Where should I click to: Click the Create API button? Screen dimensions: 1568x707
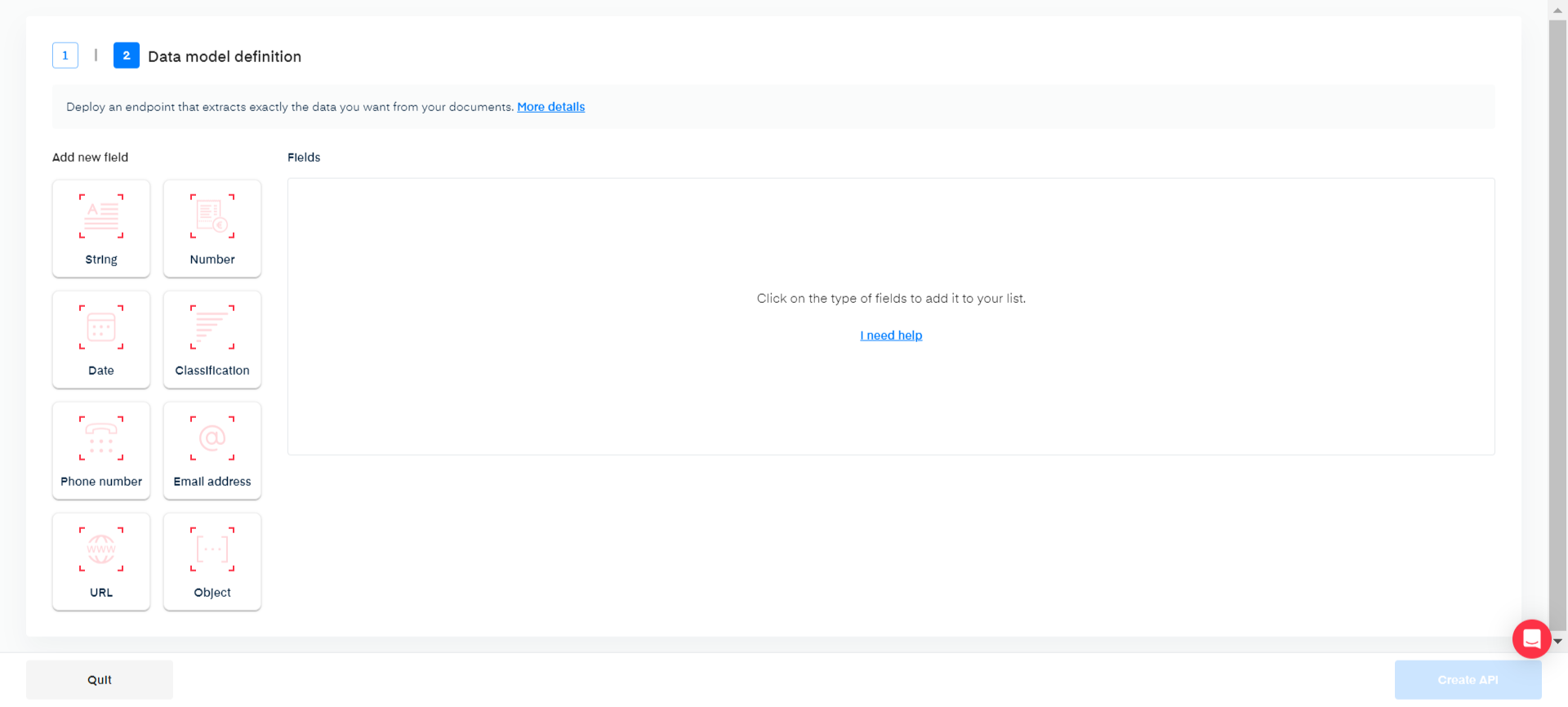(1468, 680)
